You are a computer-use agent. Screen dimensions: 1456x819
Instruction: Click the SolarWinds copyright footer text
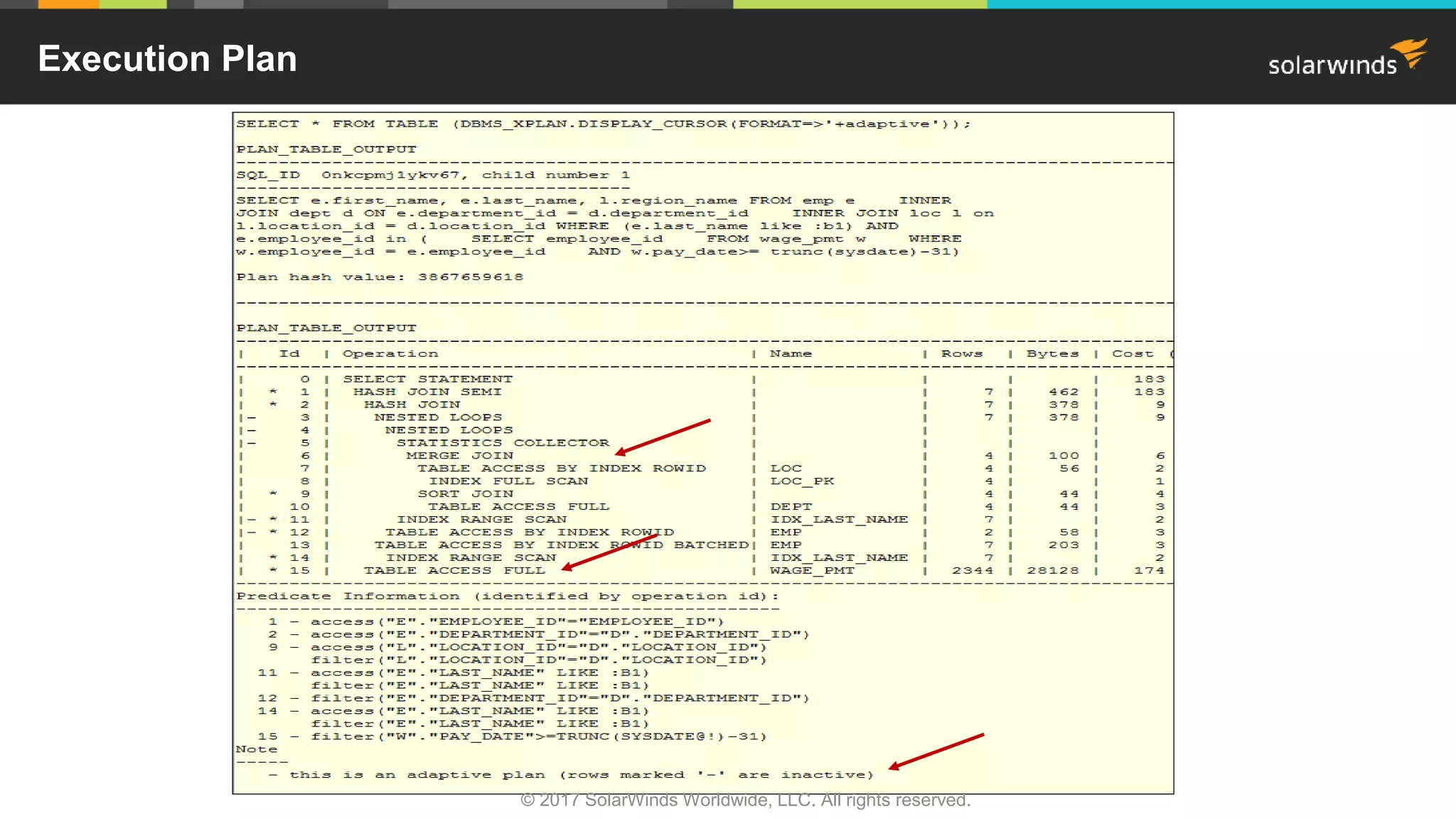click(745, 801)
